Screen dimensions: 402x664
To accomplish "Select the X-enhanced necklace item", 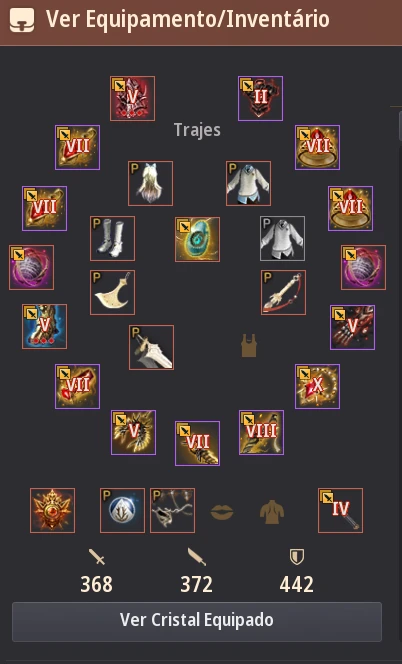I will [x=317, y=387].
